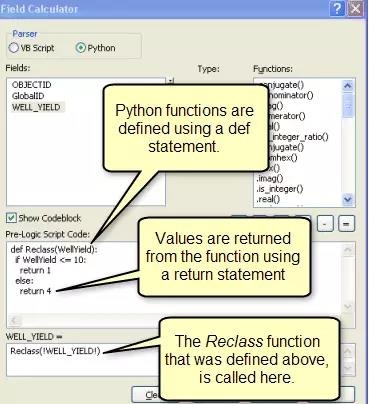
Task: Toggle the Show Codeblock checkbox
Action: click(11, 218)
